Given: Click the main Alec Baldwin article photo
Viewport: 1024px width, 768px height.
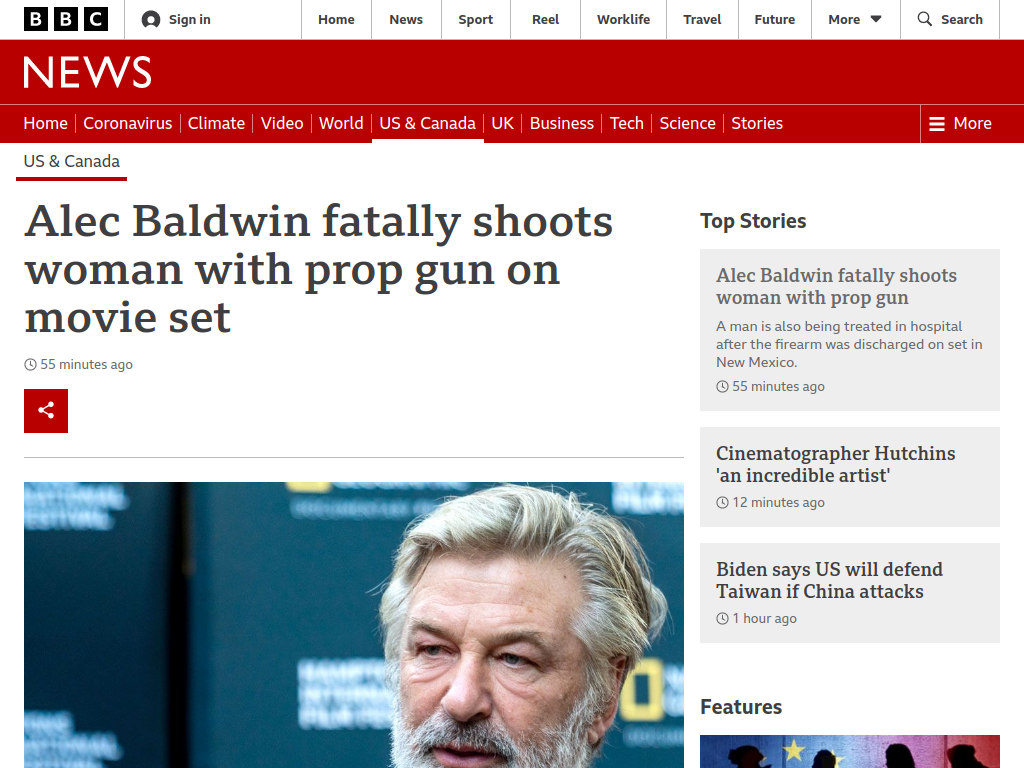Looking at the screenshot, I should click(x=354, y=625).
